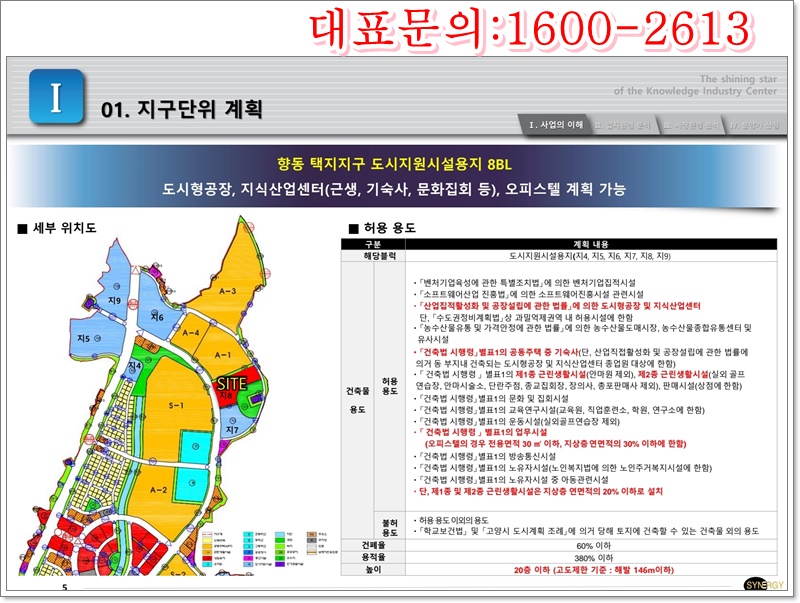800x603 pixels.
Task: Click the '건폐율' row label
Action: [373, 545]
